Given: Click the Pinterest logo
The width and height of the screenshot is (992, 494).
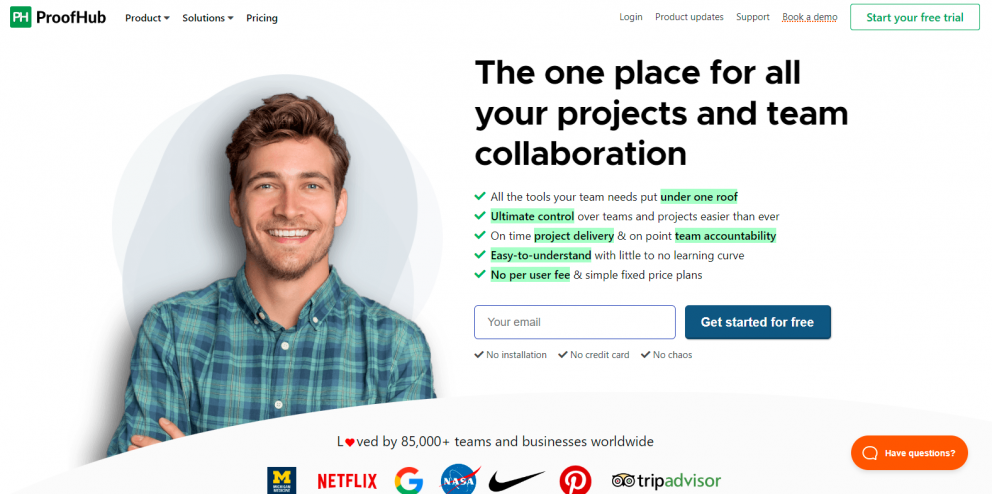Looking at the screenshot, I should point(575,481).
